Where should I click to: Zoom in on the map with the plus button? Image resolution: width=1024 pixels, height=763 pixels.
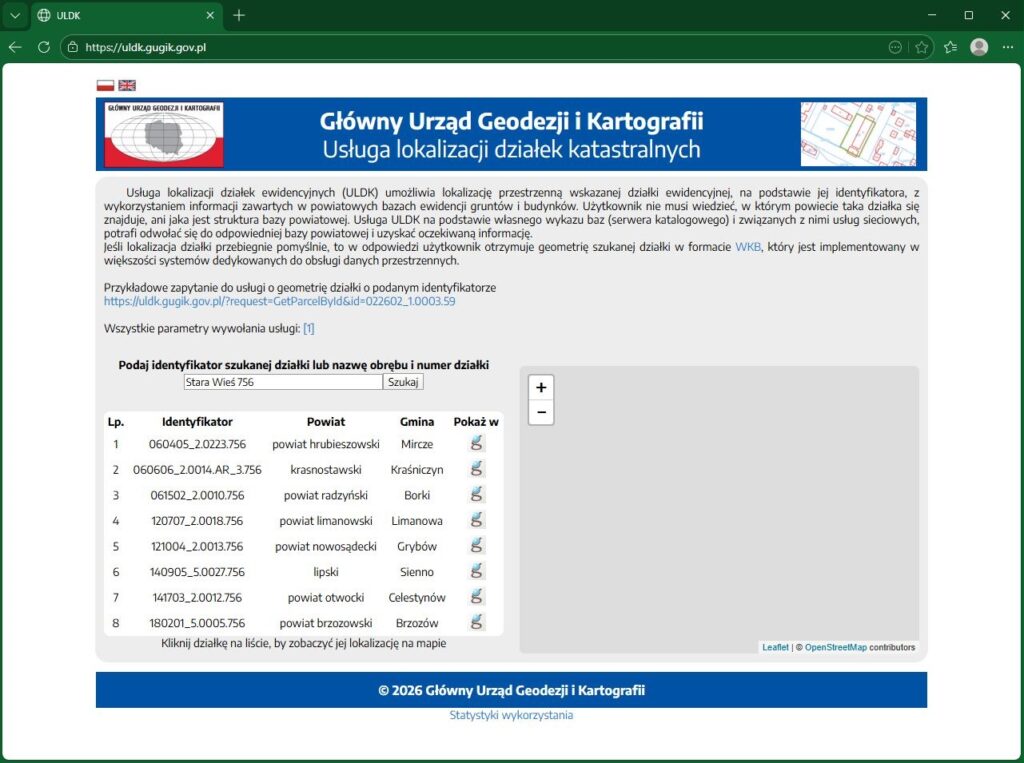(x=541, y=387)
